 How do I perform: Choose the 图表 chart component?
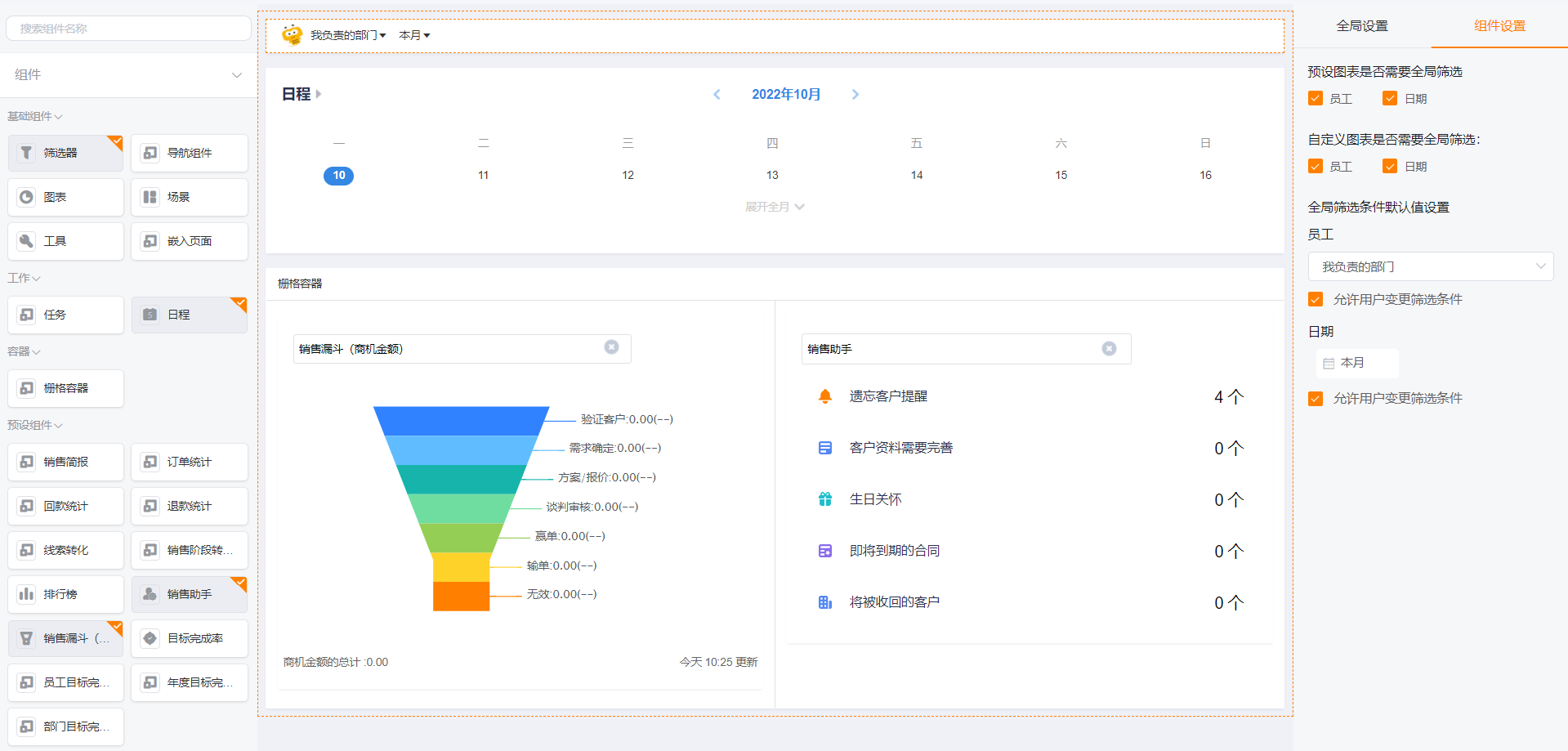point(65,197)
